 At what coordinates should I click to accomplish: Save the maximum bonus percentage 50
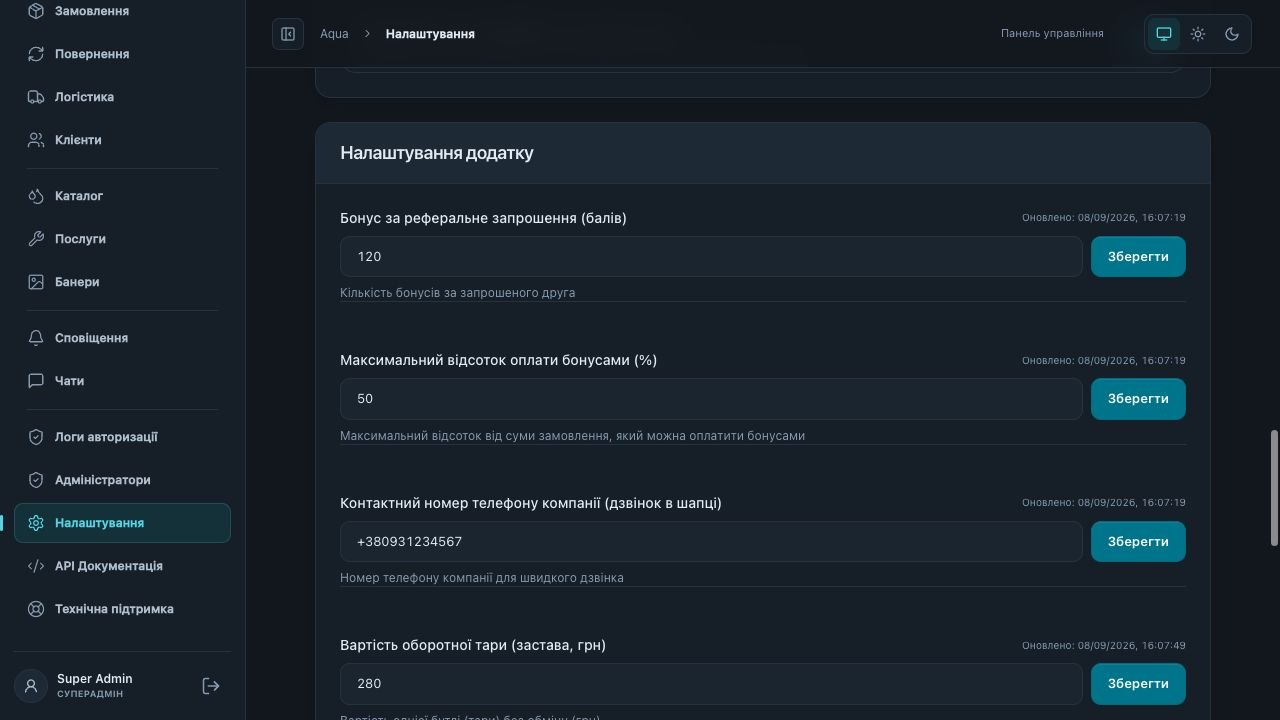pyautogui.click(x=1138, y=399)
